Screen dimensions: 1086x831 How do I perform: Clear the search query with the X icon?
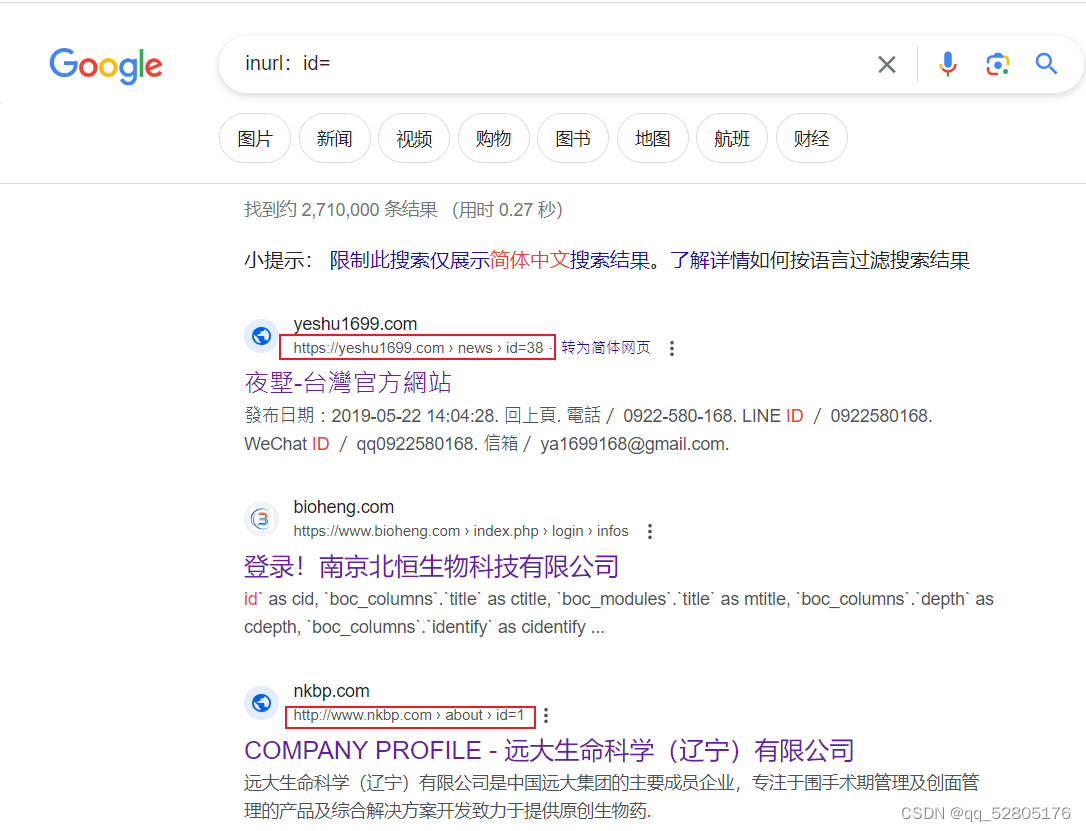pos(887,64)
